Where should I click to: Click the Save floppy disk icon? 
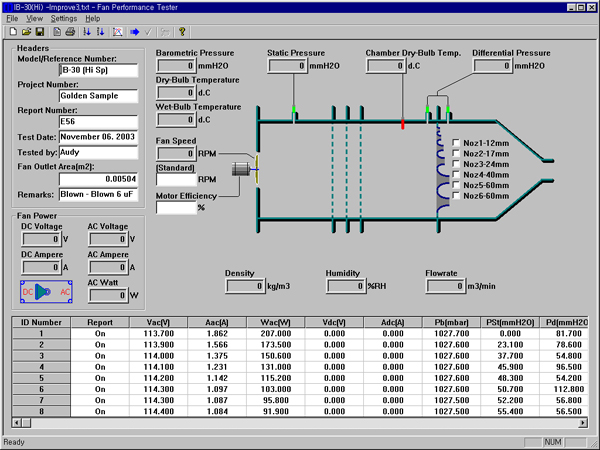point(40,32)
